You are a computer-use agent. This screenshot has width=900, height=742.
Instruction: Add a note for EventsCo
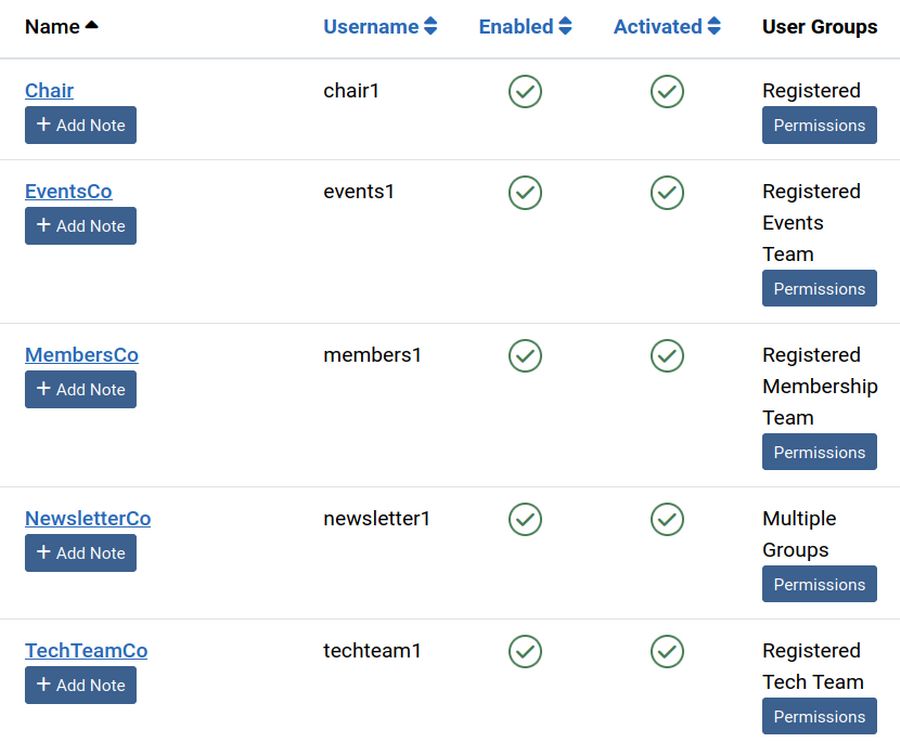[x=81, y=226]
